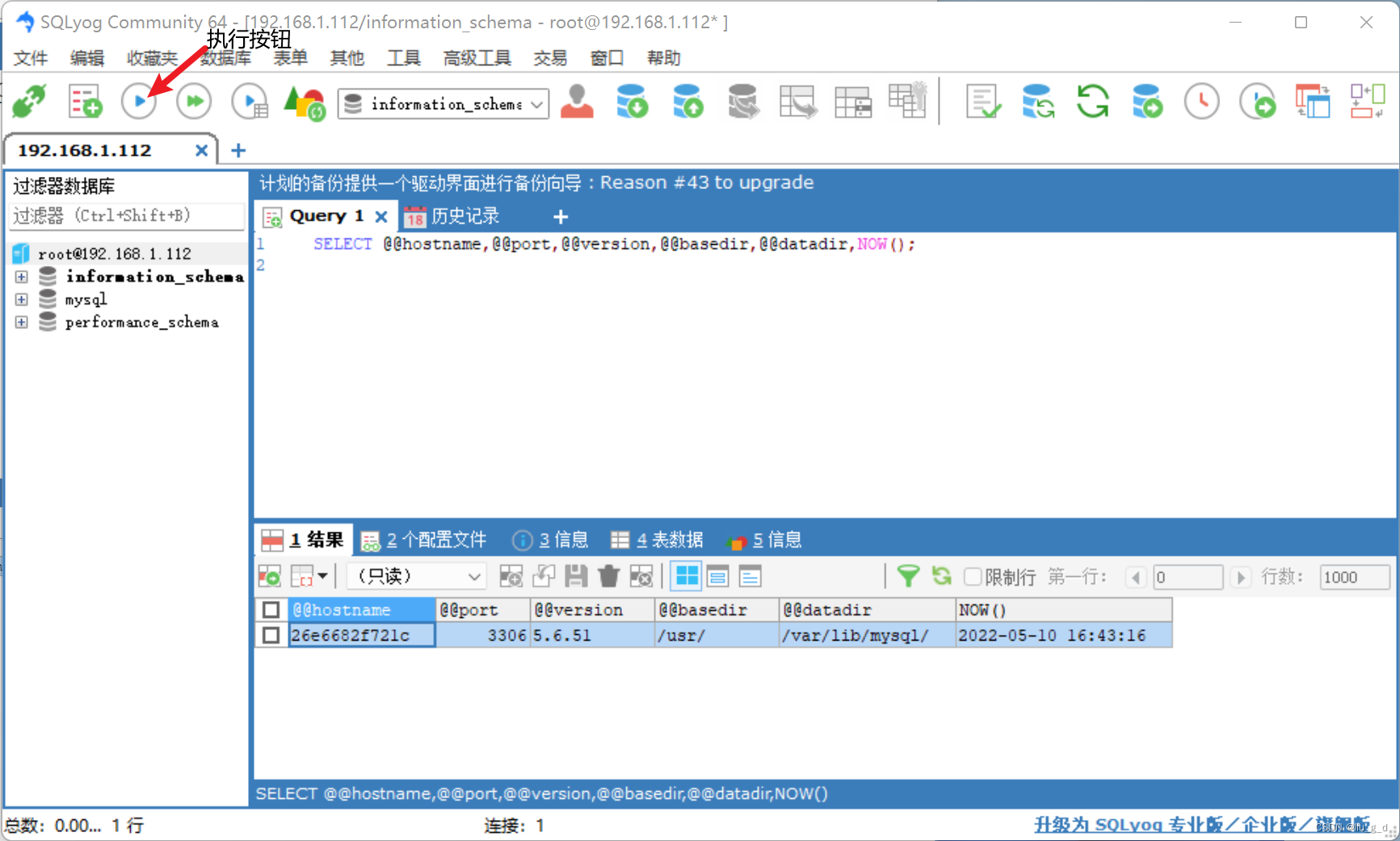This screenshot has width=1400, height=841.
Task: Click the scheduled backup database icon
Action: 1147,102
